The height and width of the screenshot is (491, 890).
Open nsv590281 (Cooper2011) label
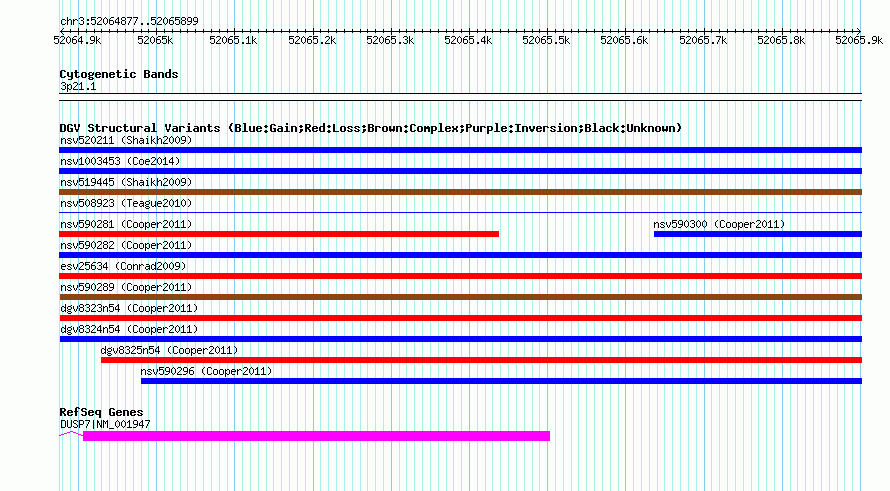126,224
